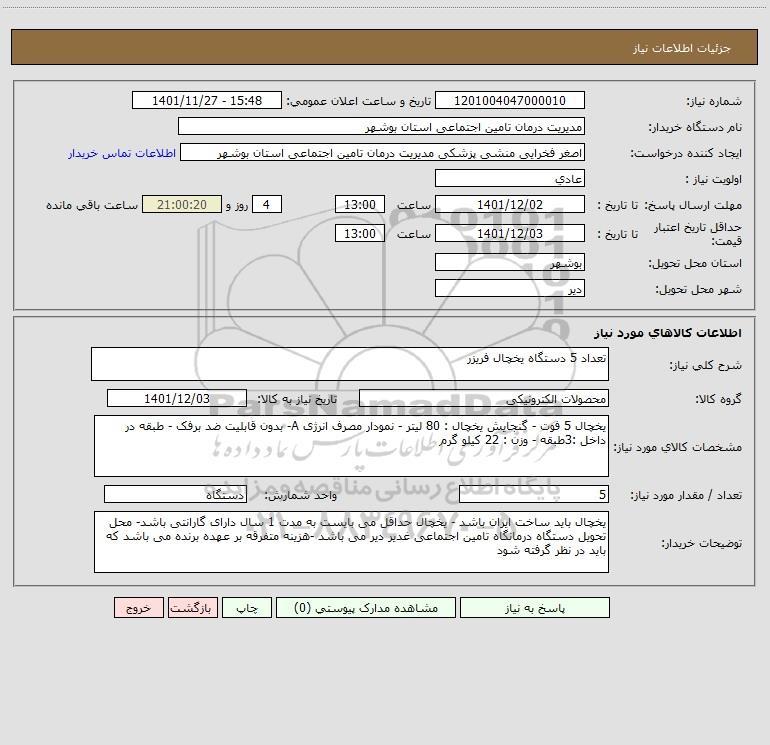Click the استان محل تحویل label
The height and width of the screenshot is (745, 770).
695,264
